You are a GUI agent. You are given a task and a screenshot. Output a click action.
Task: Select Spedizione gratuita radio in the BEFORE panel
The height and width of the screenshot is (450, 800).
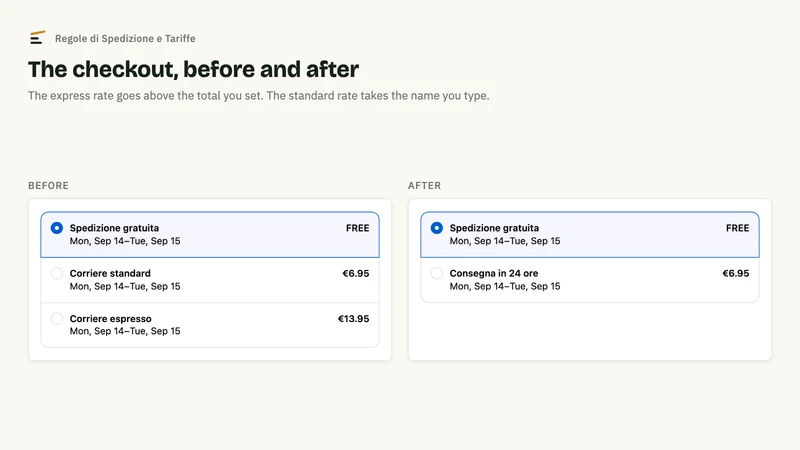57,228
